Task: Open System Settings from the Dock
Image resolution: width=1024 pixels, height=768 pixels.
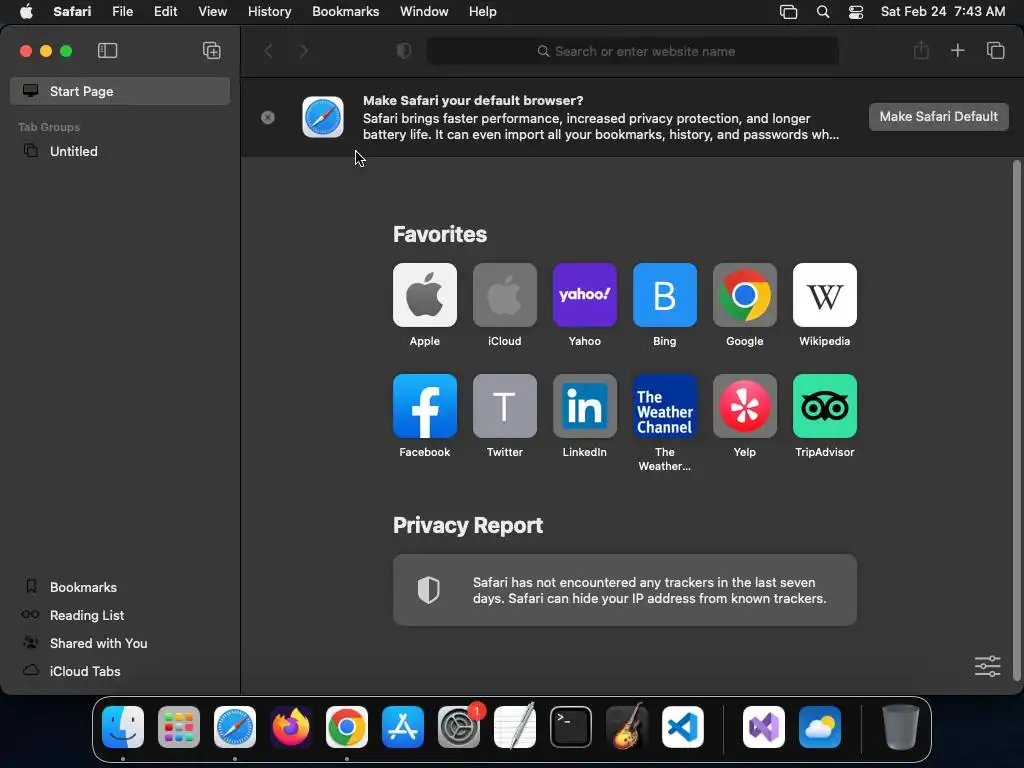Action: (x=459, y=727)
